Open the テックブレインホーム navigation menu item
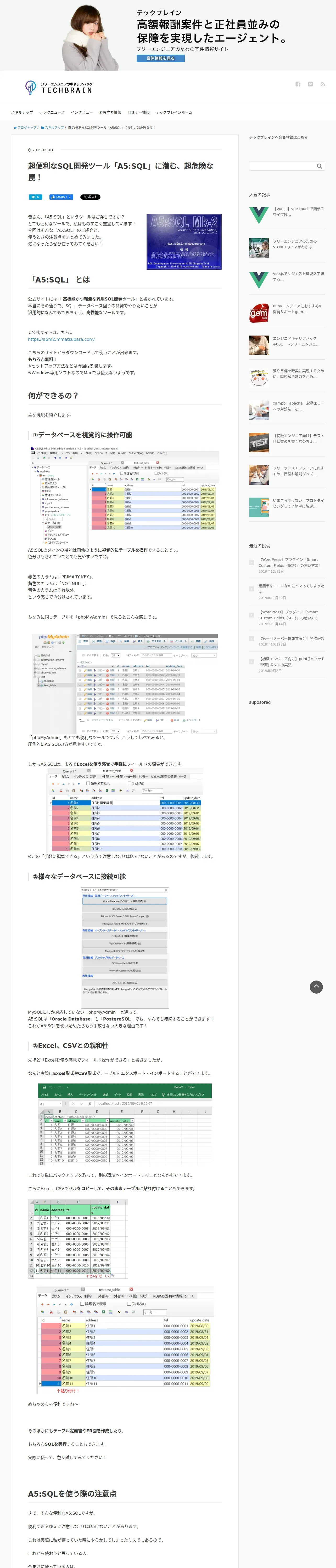336x1568 pixels. click(174, 112)
